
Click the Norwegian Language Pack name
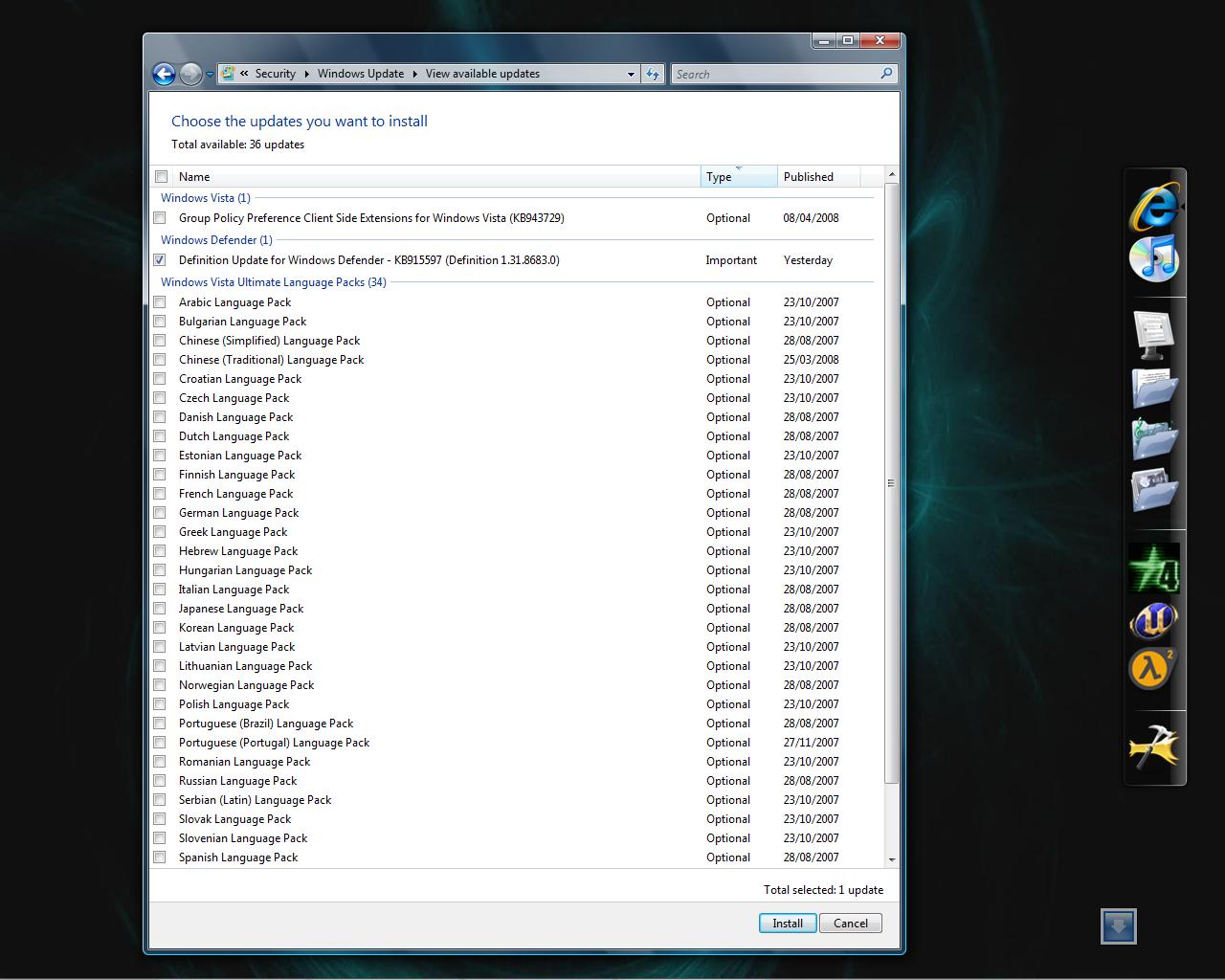pos(246,685)
